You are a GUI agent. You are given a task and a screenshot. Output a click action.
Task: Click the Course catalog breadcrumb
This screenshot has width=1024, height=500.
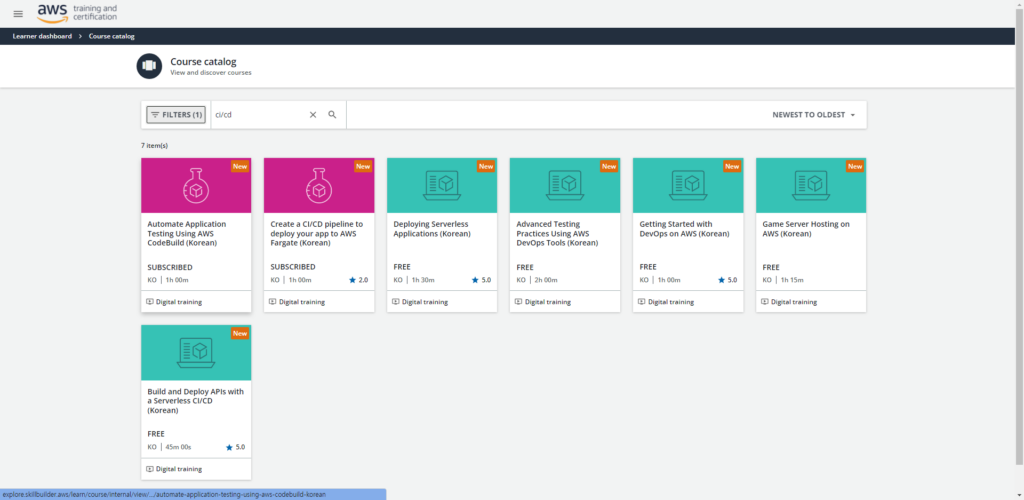[x=112, y=37]
